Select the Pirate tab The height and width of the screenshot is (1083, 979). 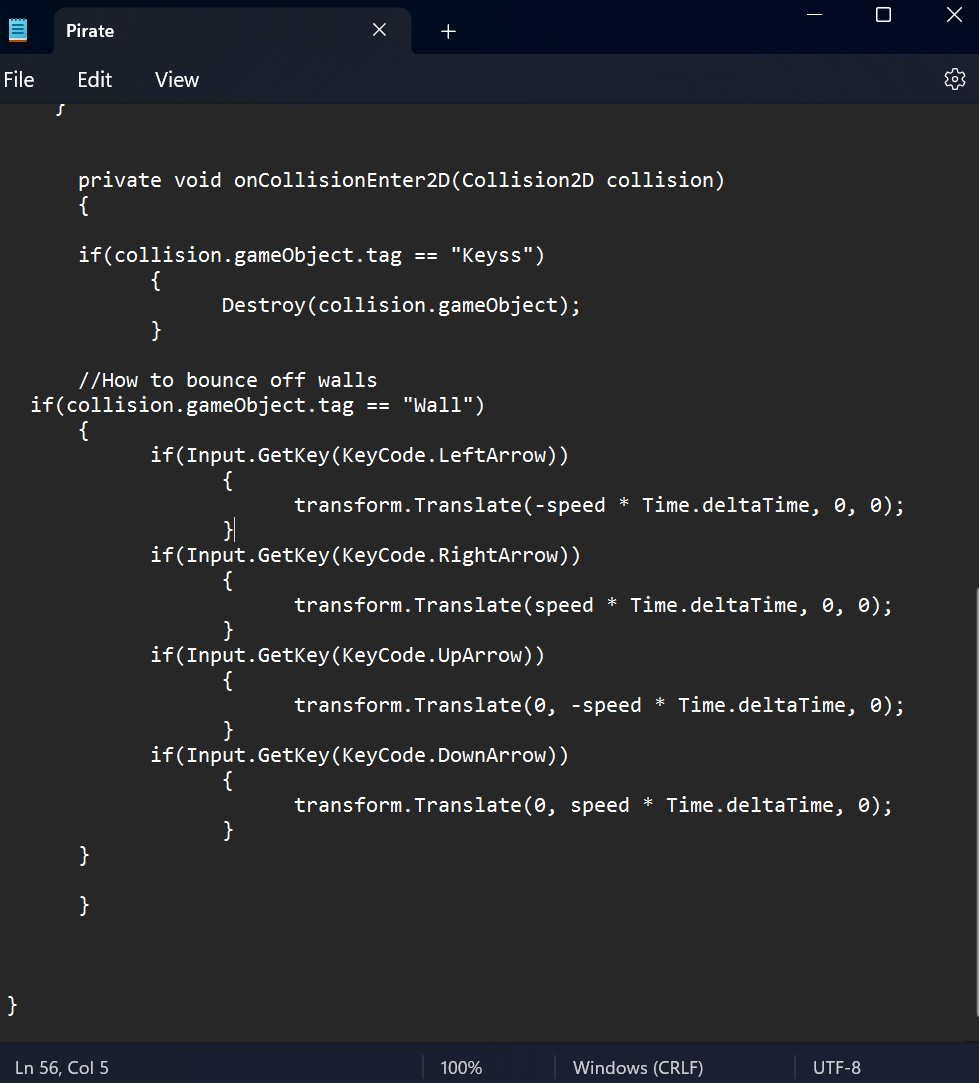click(232, 31)
